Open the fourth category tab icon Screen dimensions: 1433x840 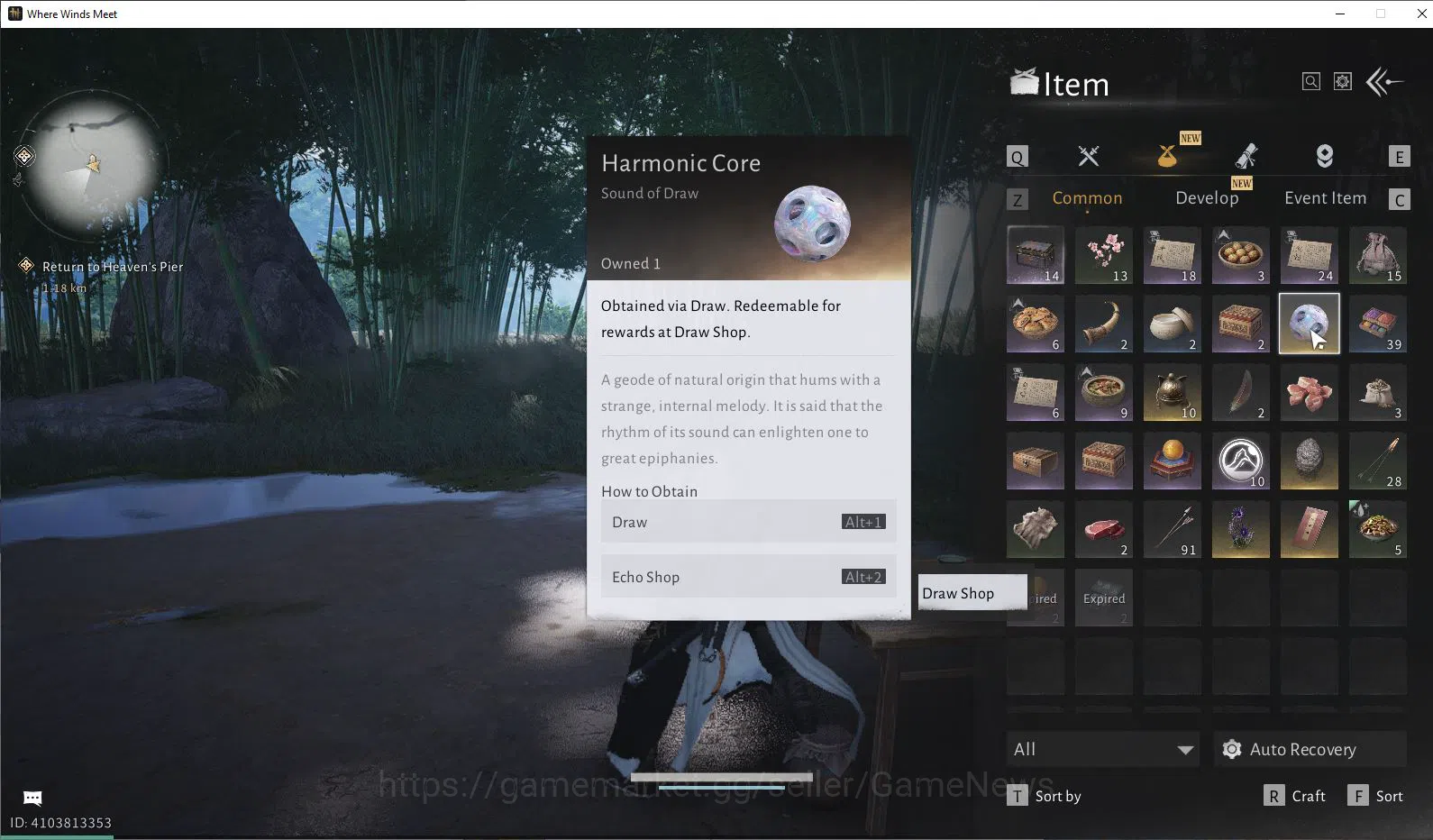1324,156
